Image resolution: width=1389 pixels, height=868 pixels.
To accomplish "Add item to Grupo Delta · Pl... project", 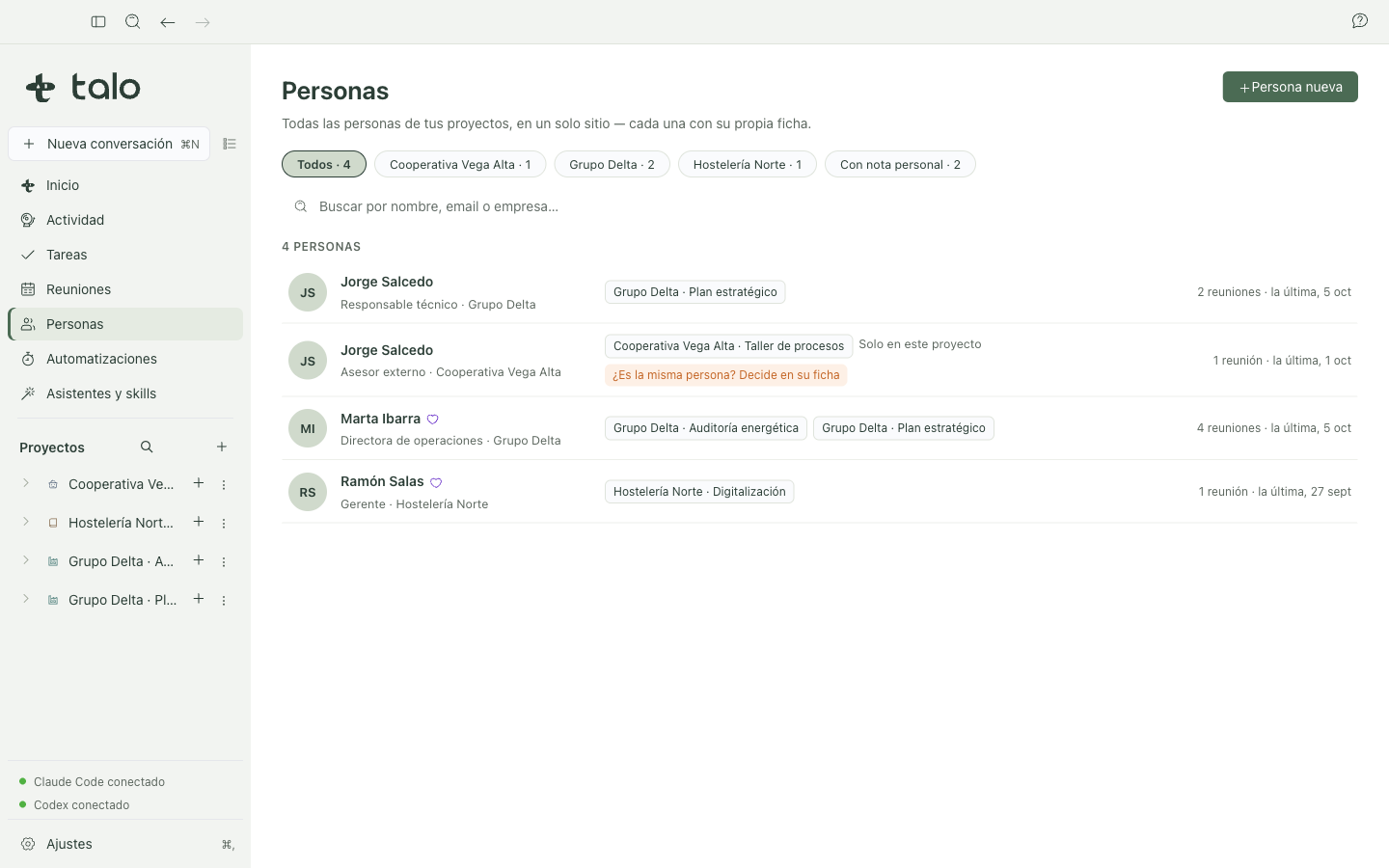I will pyautogui.click(x=199, y=599).
